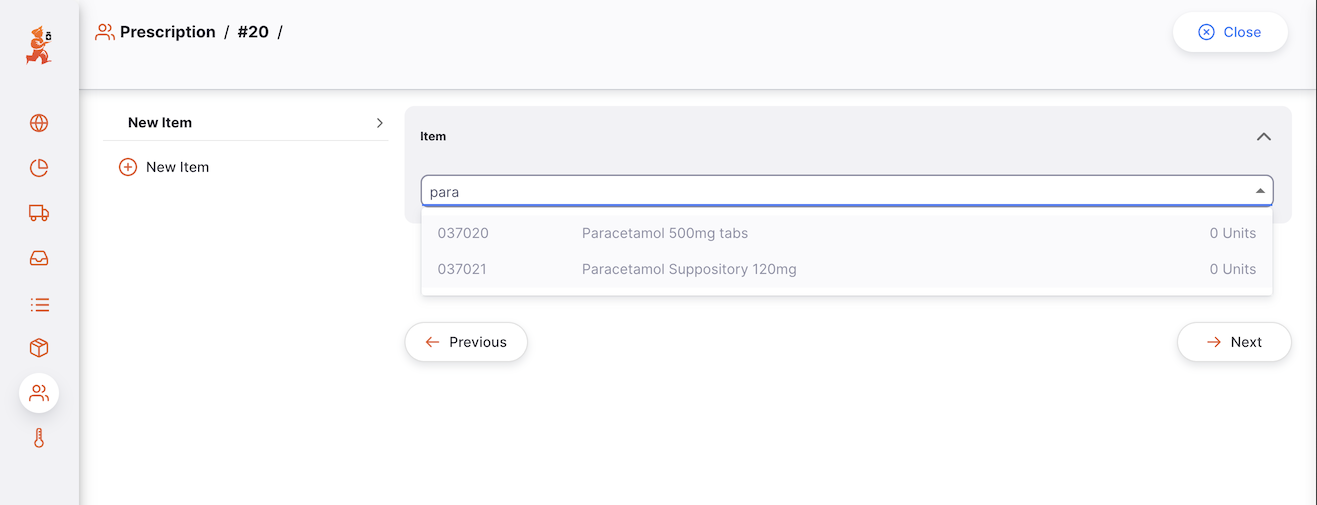Open the list catalogue icon in sidebar
This screenshot has width=1317, height=505.
39,304
